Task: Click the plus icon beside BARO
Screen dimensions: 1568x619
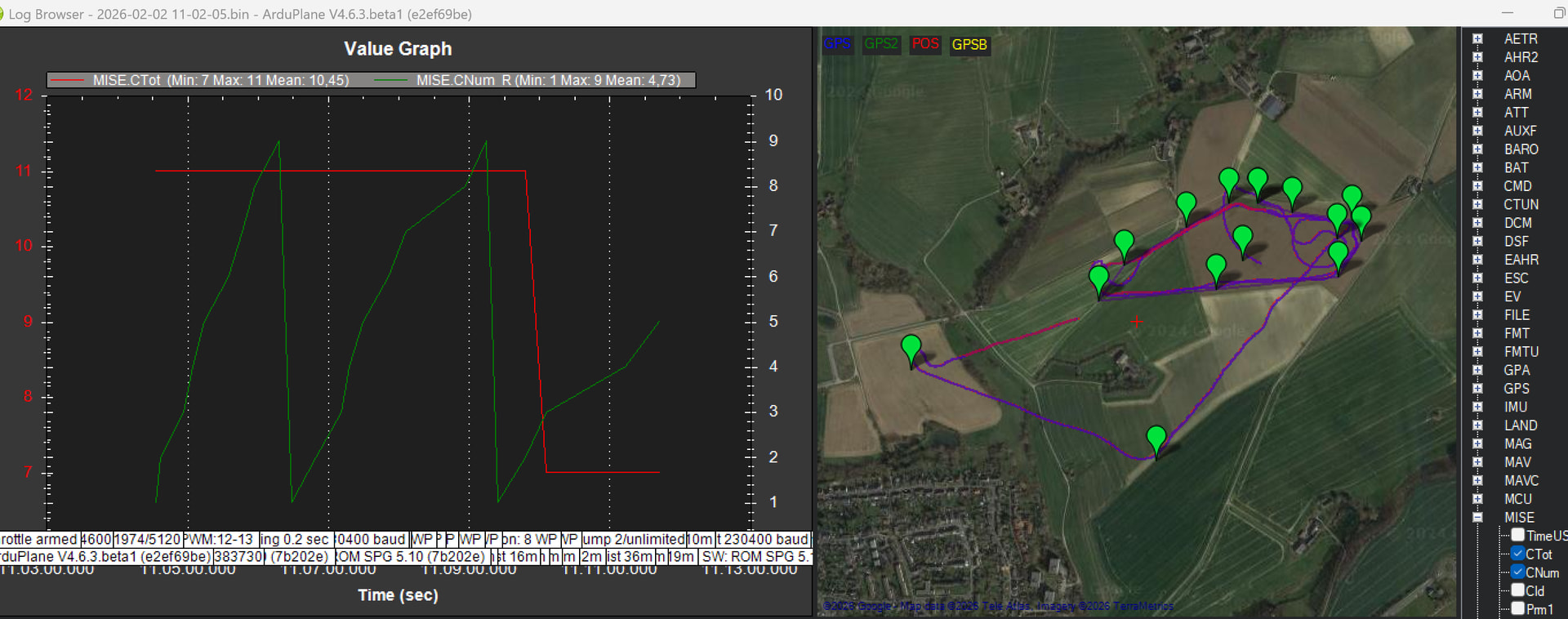Action: 1477,149
